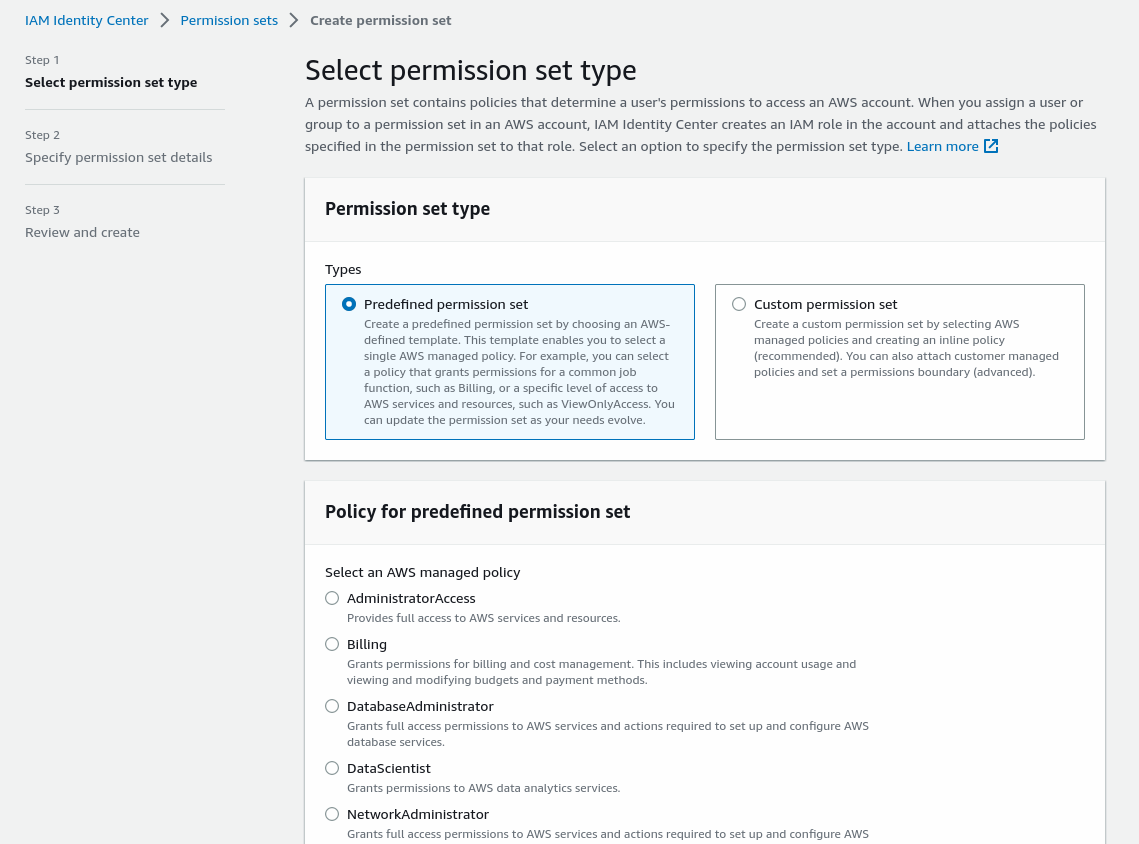Go to IAM Identity Center breadcrumb
The height and width of the screenshot is (844, 1139).
pyautogui.click(x=87, y=20)
